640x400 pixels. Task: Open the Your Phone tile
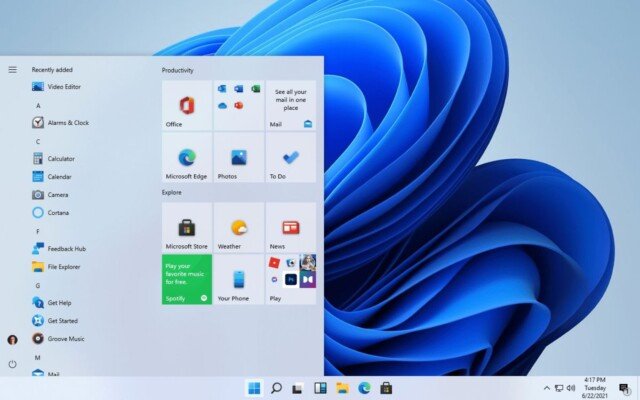tap(239, 279)
